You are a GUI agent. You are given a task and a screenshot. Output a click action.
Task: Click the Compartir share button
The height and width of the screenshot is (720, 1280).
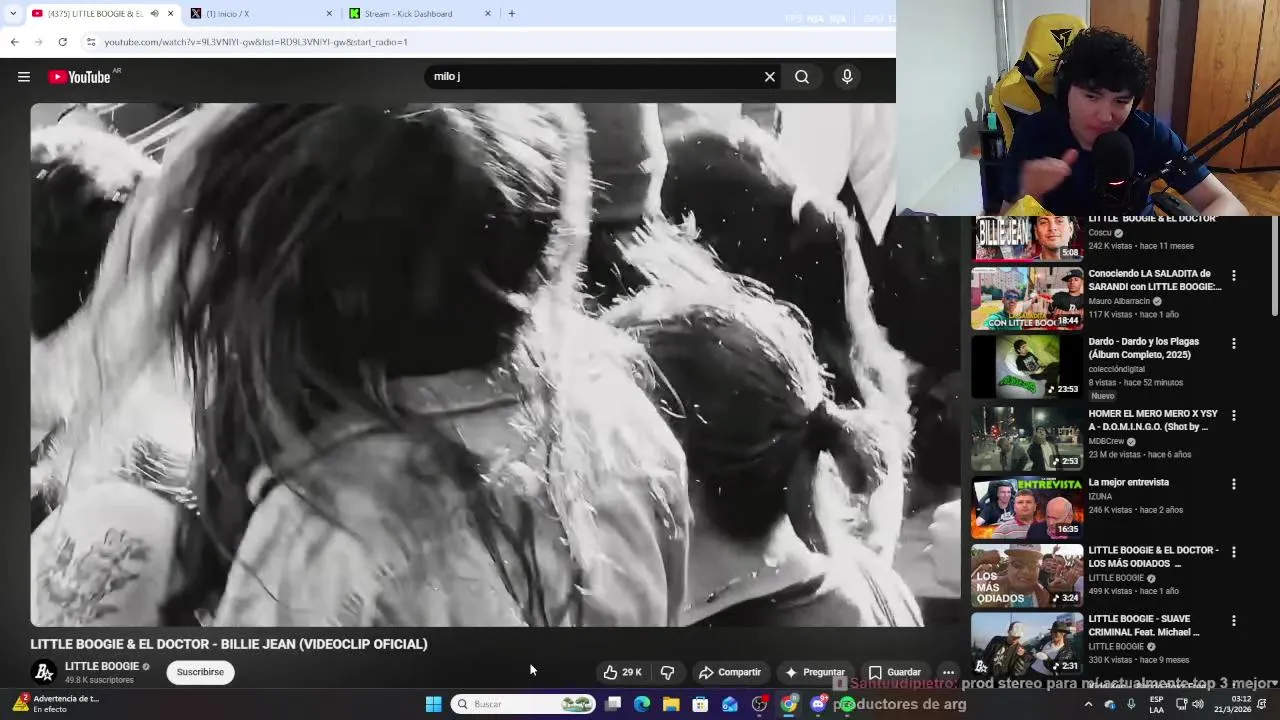click(730, 672)
